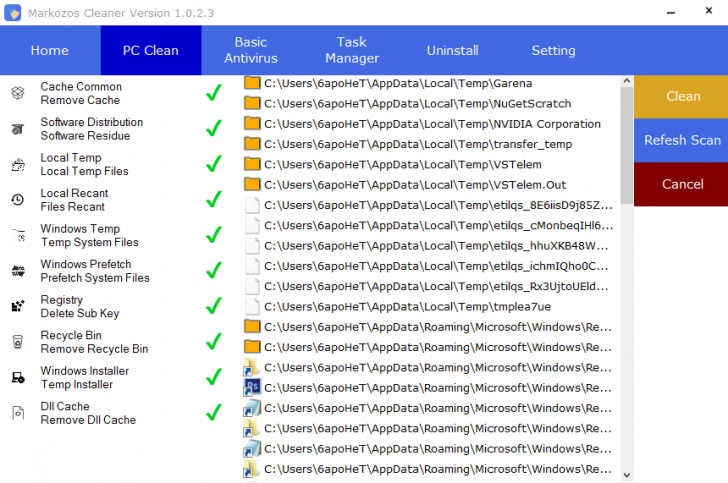728x483 pixels.
Task: Click the Dll Cache file icon
Action: (17, 413)
